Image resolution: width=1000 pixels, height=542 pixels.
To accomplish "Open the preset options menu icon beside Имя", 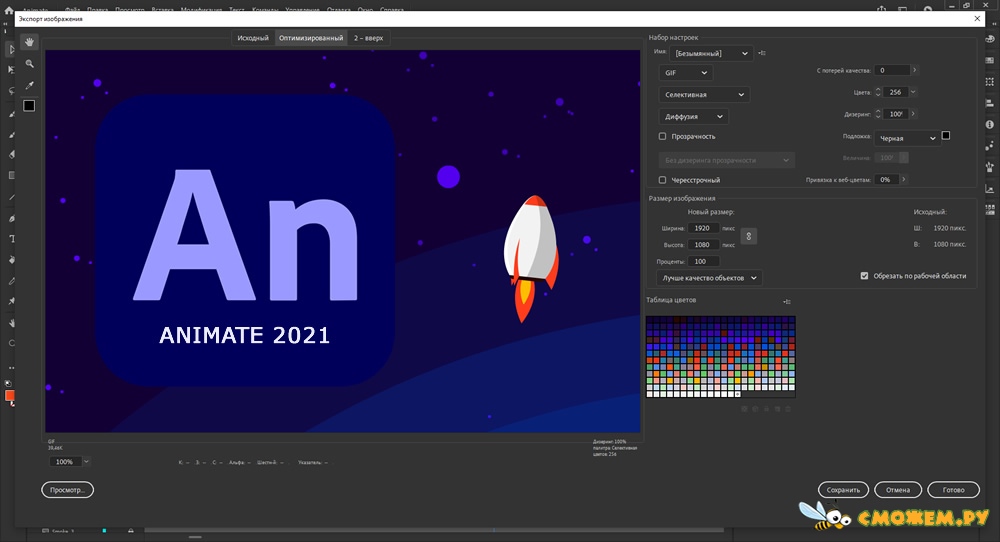I will point(762,53).
